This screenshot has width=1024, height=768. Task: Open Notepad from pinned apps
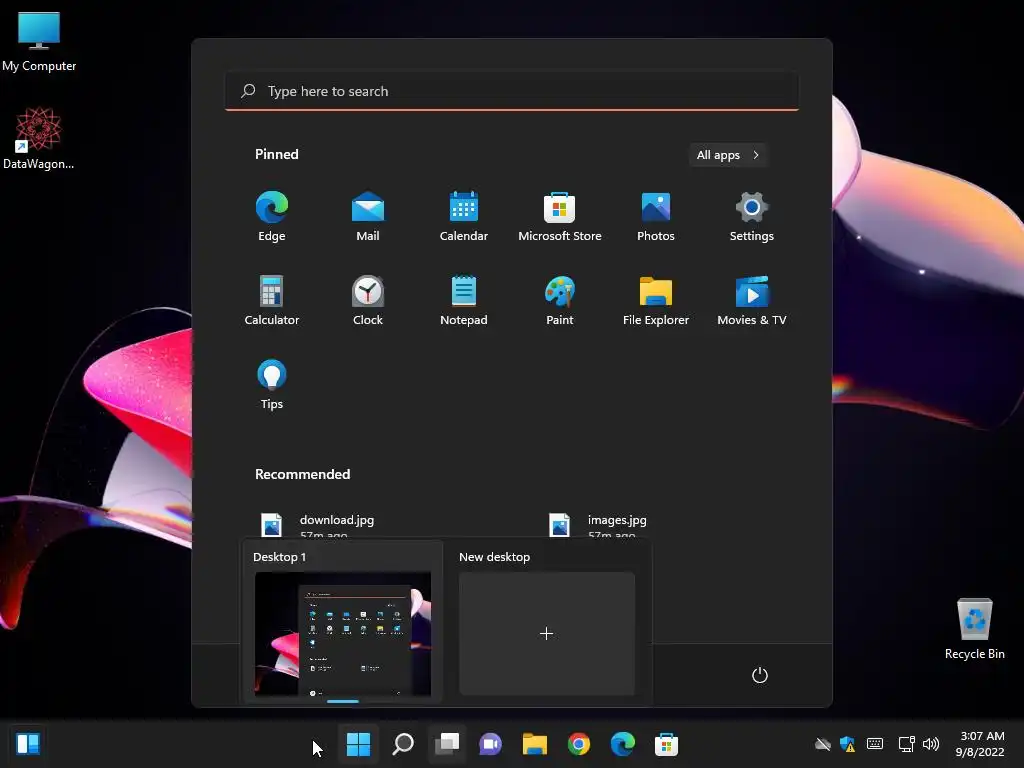coord(464,300)
